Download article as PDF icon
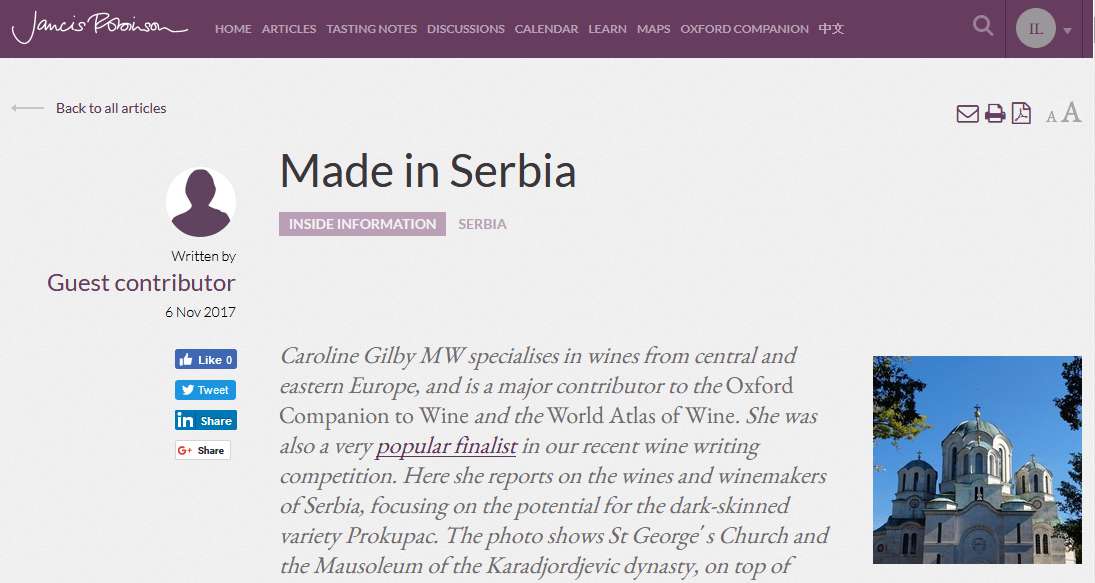This screenshot has width=1095, height=583. click(x=1021, y=114)
